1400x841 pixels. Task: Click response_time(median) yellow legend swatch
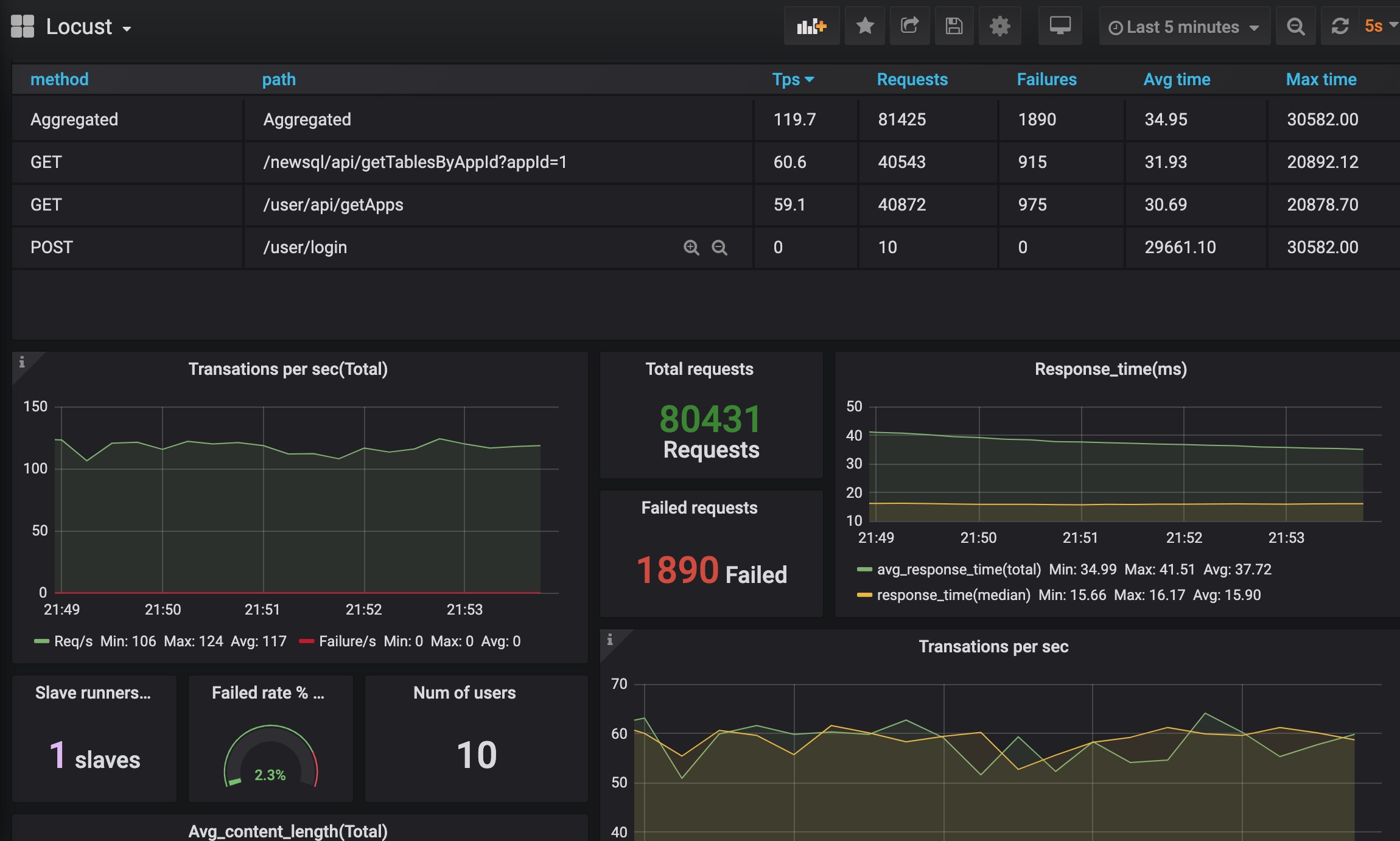coord(864,595)
